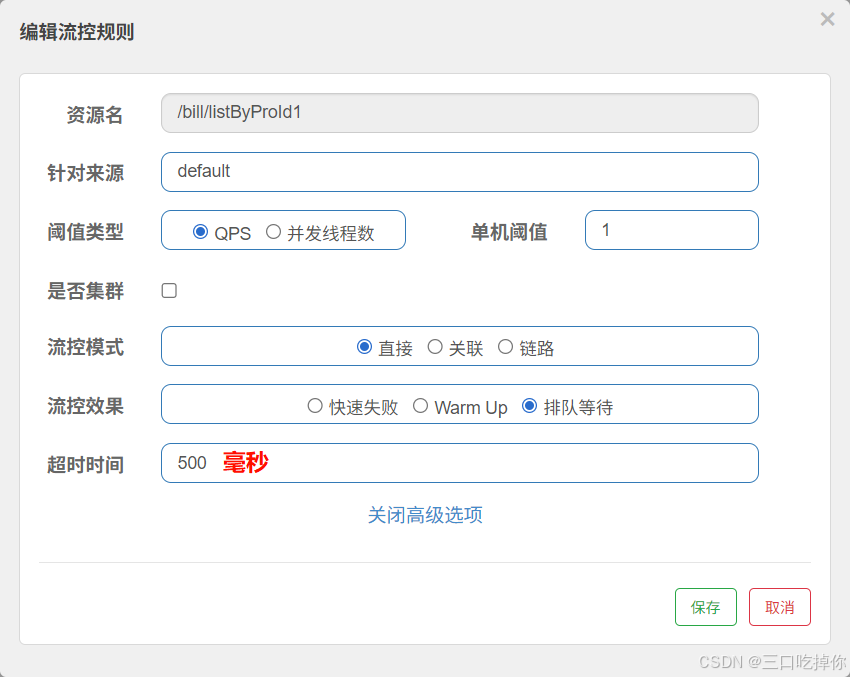Close the dialog with the X icon

click(x=827, y=19)
